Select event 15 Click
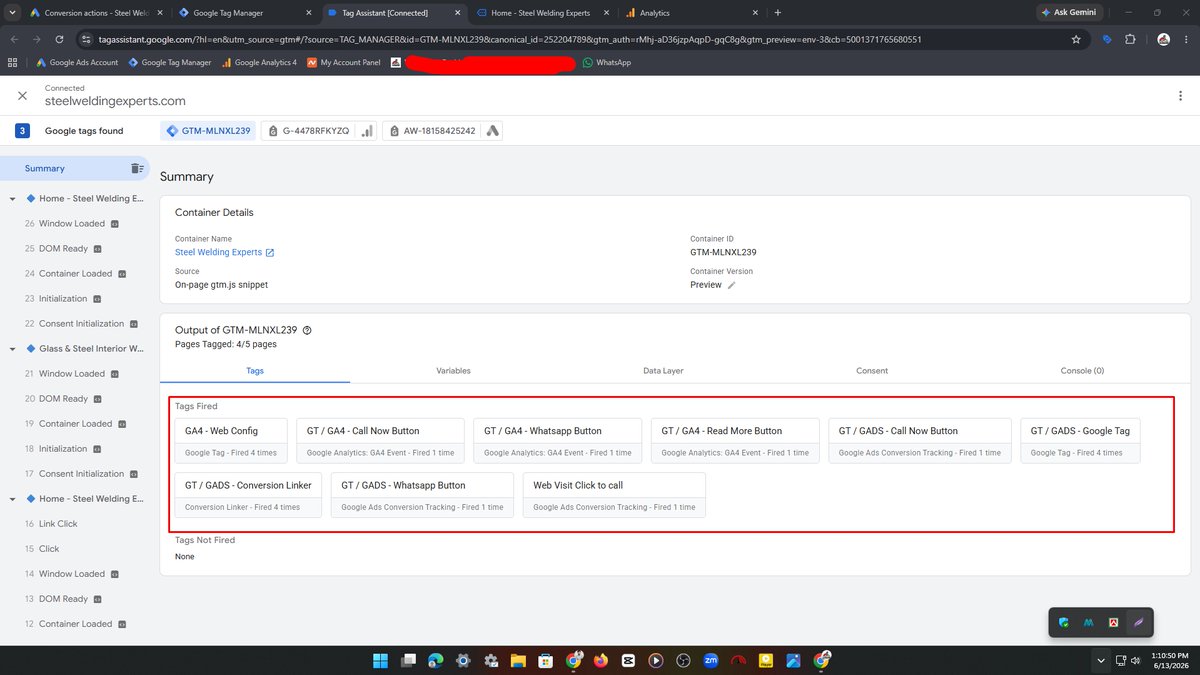The width and height of the screenshot is (1200, 675). [x=42, y=549]
